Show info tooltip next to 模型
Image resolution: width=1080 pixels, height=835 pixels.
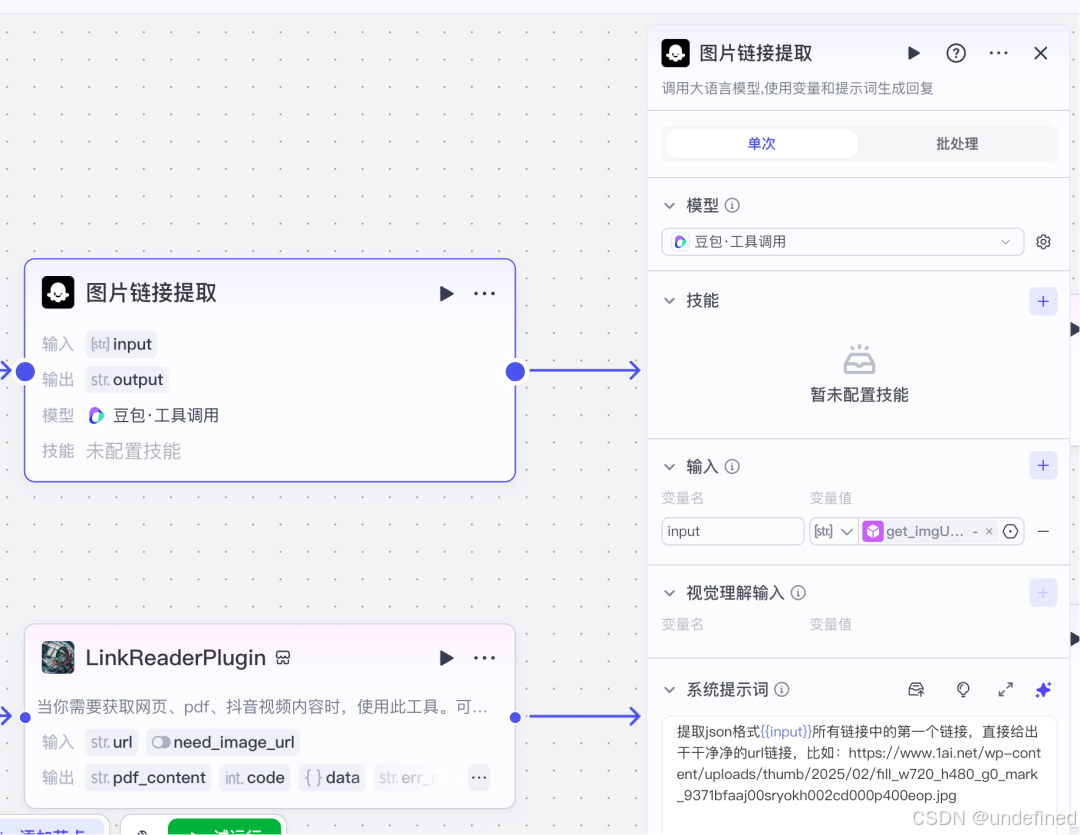pos(732,205)
